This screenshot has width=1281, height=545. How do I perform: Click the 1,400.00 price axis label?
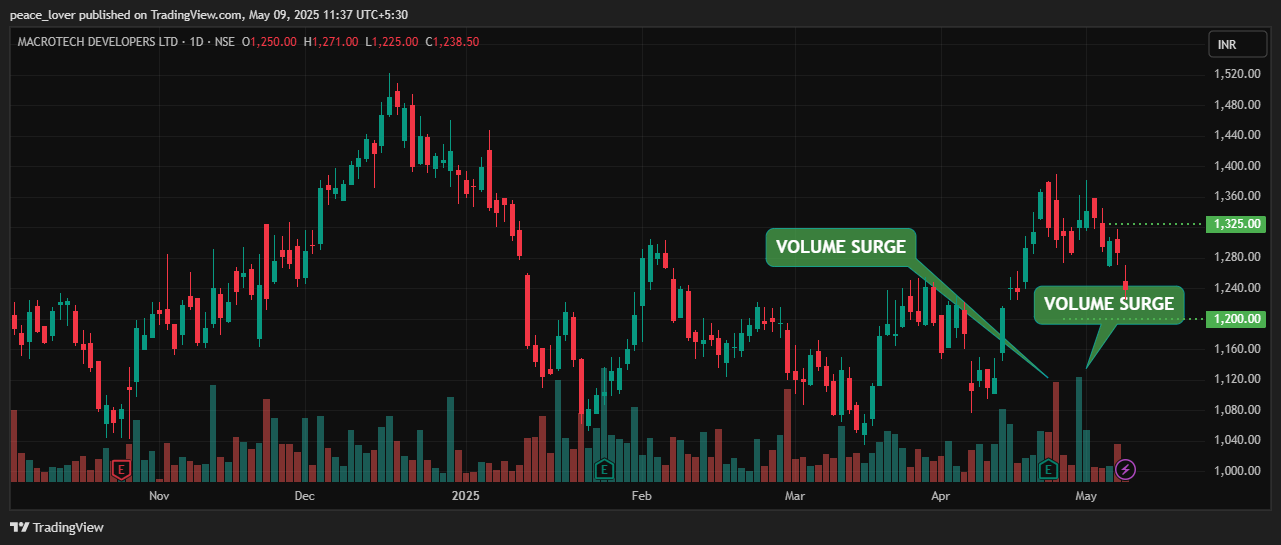coord(1236,166)
